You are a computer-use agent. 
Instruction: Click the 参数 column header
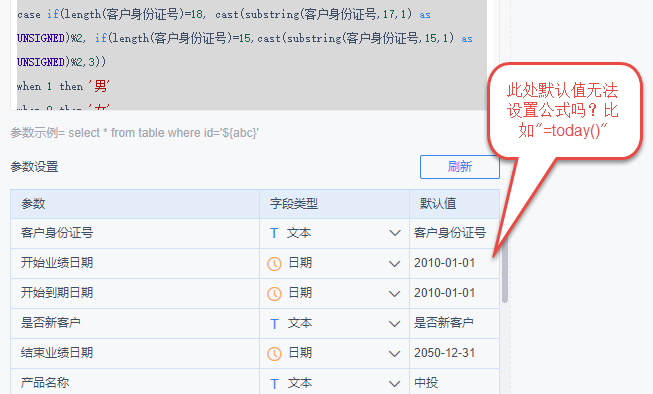tap(135, 204)
